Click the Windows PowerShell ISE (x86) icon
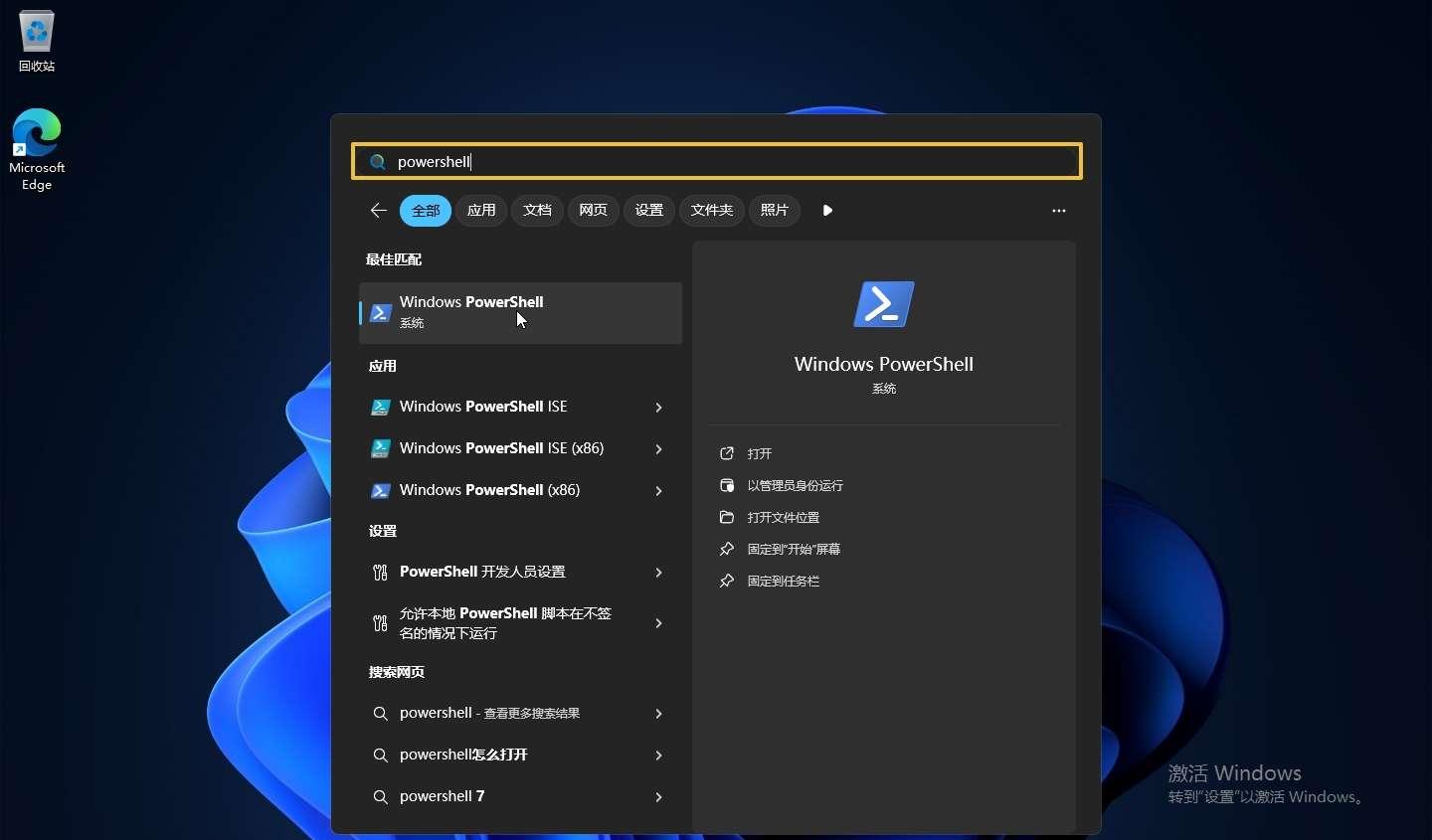 [x=380, y=448]
